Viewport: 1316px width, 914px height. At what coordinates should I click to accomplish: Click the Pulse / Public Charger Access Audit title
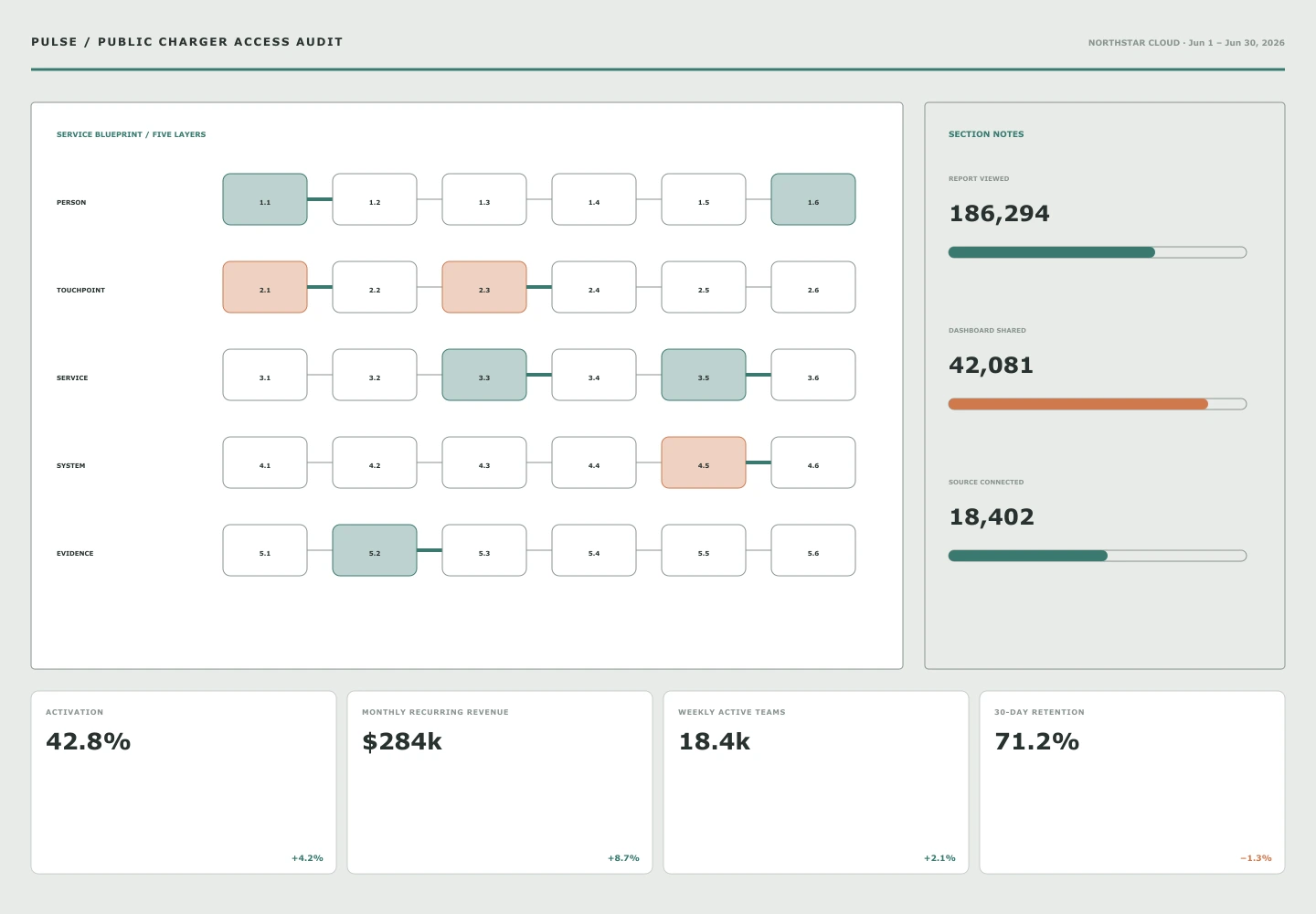(187, 42)
